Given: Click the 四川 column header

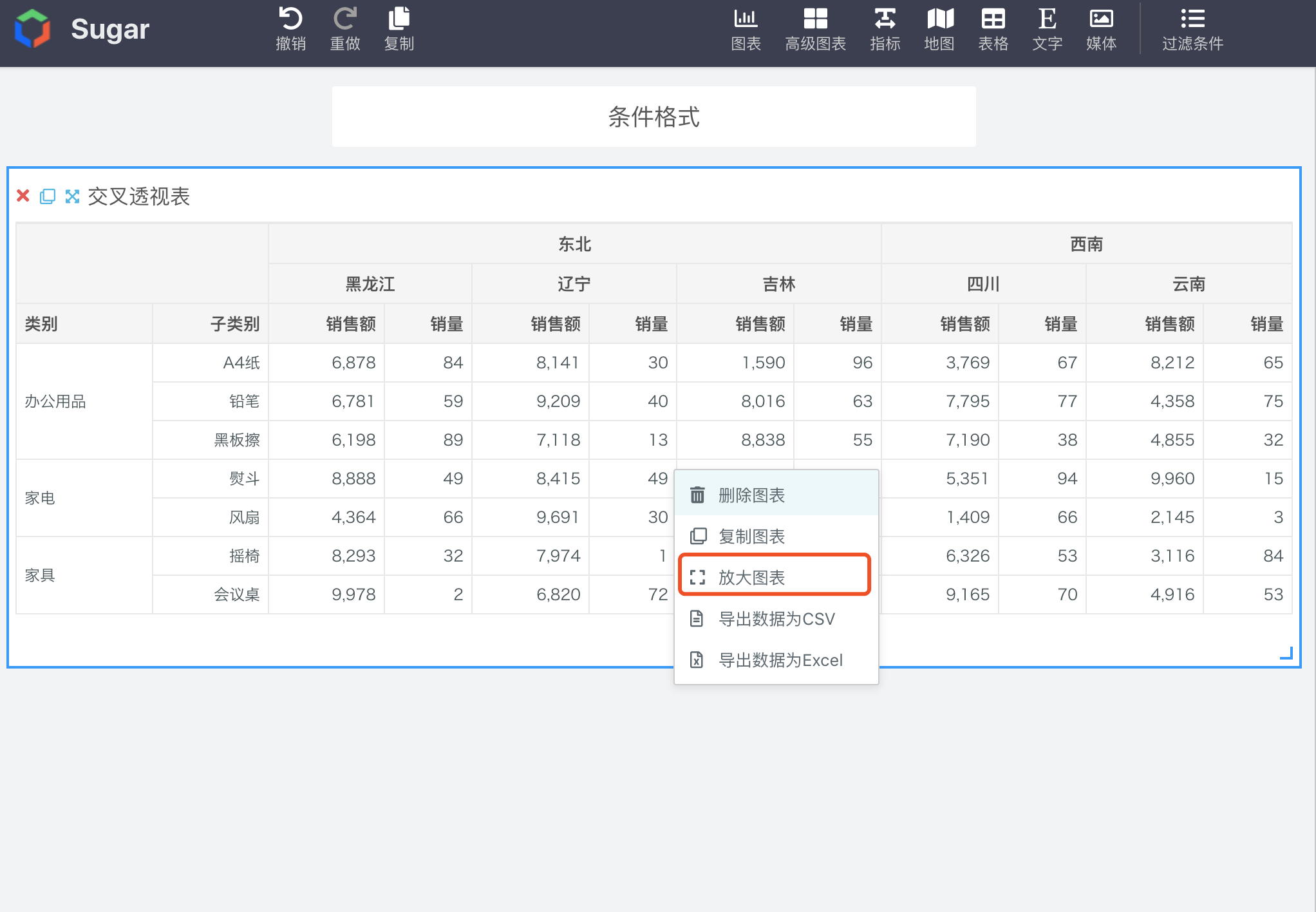Looking at the screenshot, I should point(984,284).
